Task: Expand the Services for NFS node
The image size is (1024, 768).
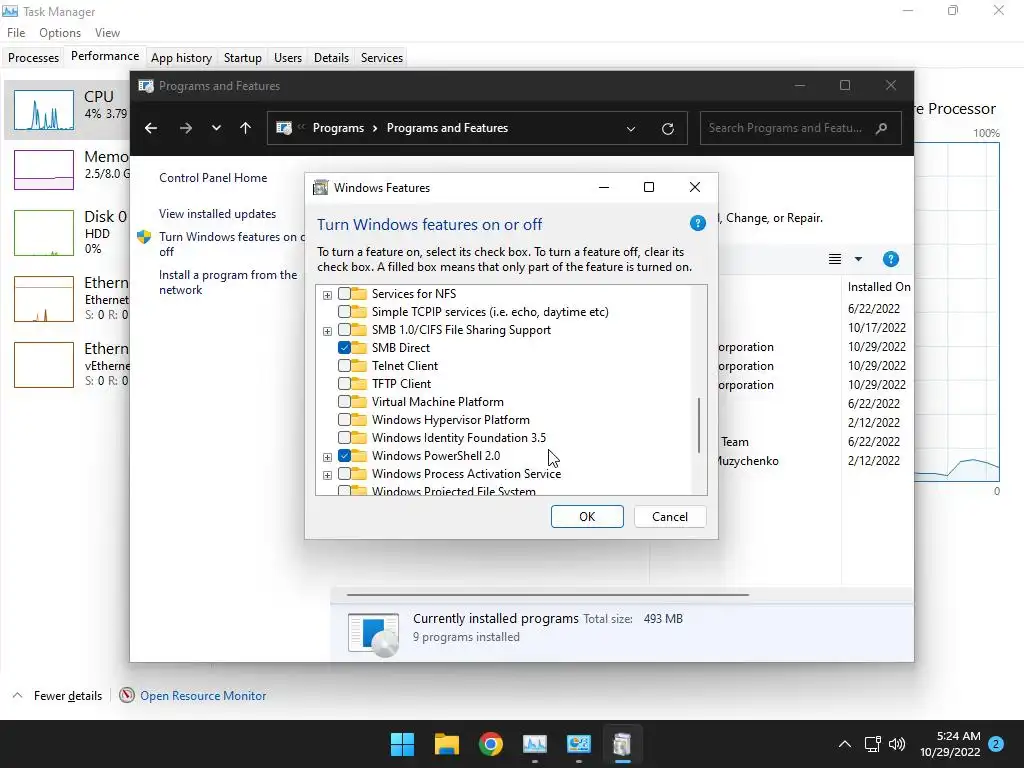Action: click(327, 295)
